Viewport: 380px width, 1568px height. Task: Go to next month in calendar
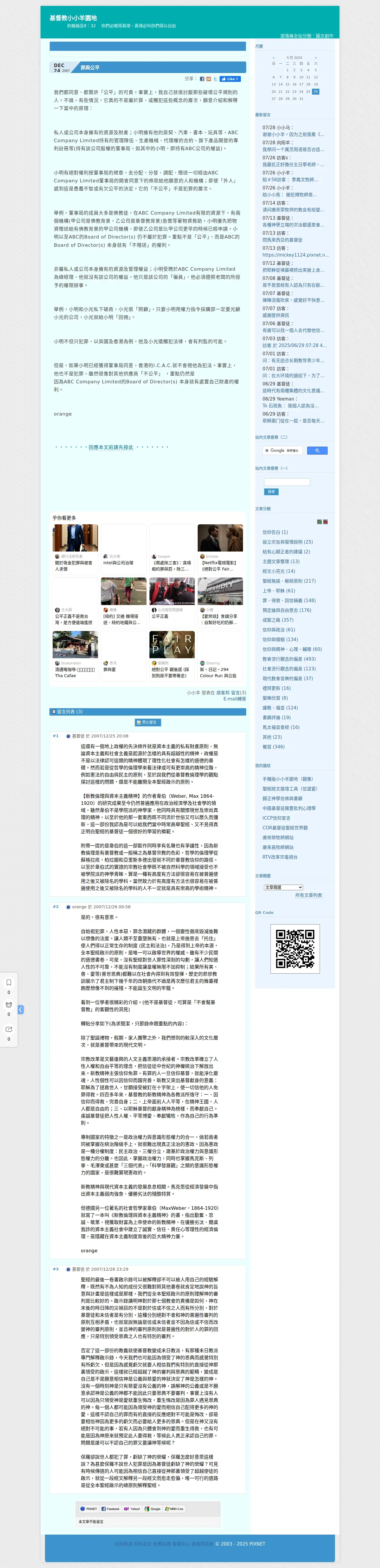(315, 57)
